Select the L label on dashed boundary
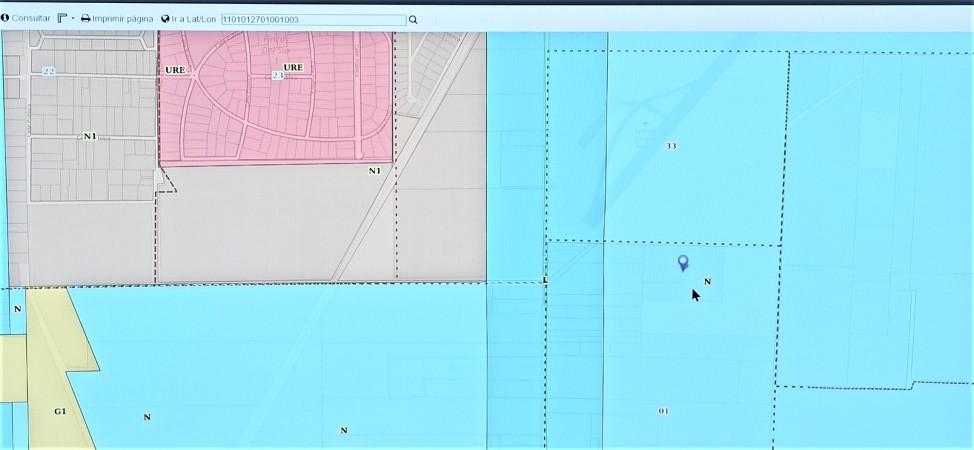The width and height of the screenshot is (974, 450). pyautogui.click(x=545, y=281)
